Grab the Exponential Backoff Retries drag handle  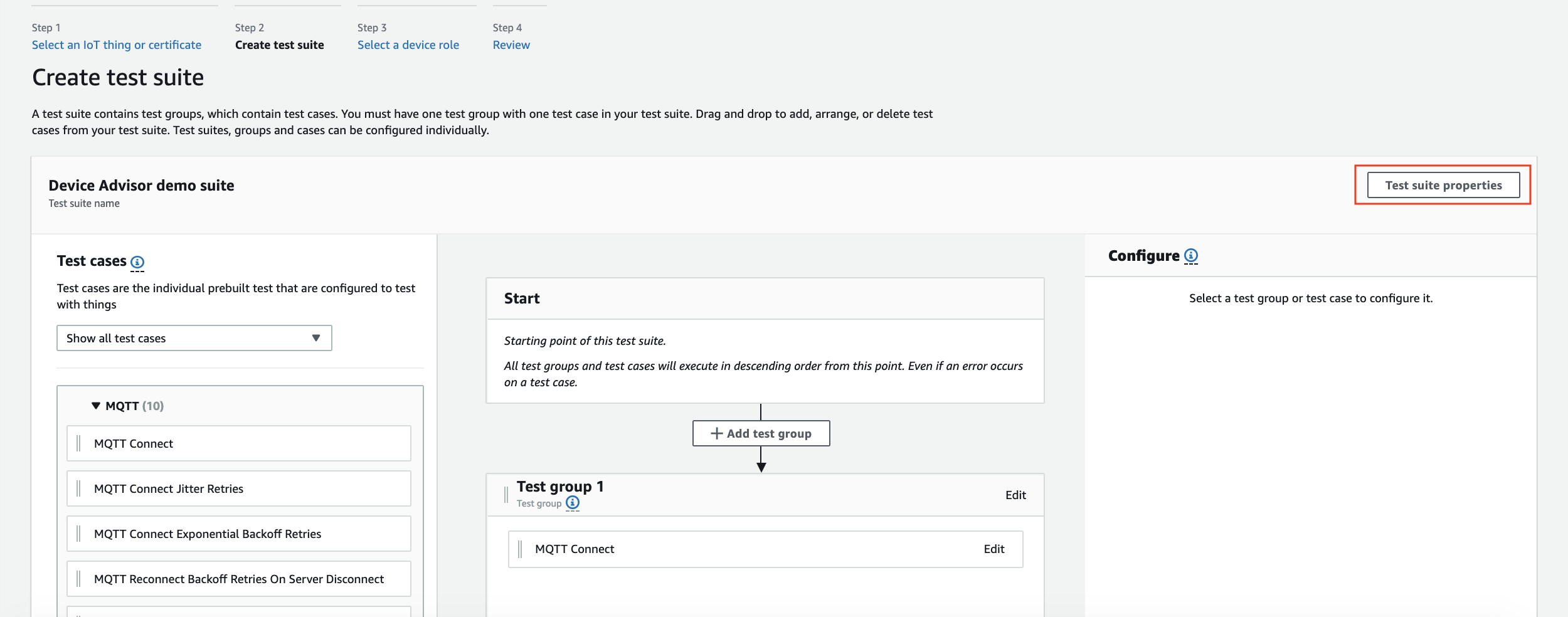pos(78,534)
